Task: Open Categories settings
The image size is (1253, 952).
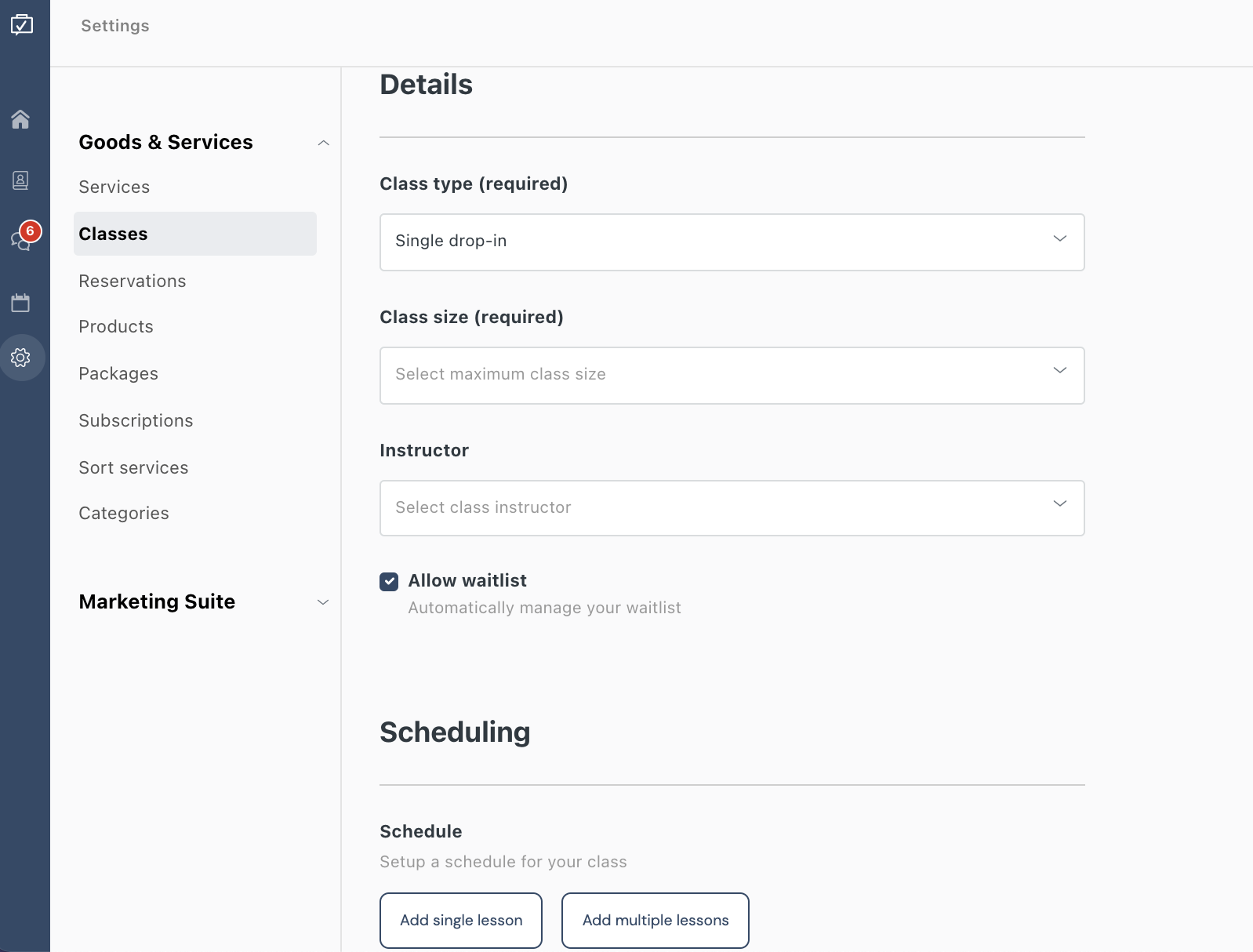Action: (124, 513)
